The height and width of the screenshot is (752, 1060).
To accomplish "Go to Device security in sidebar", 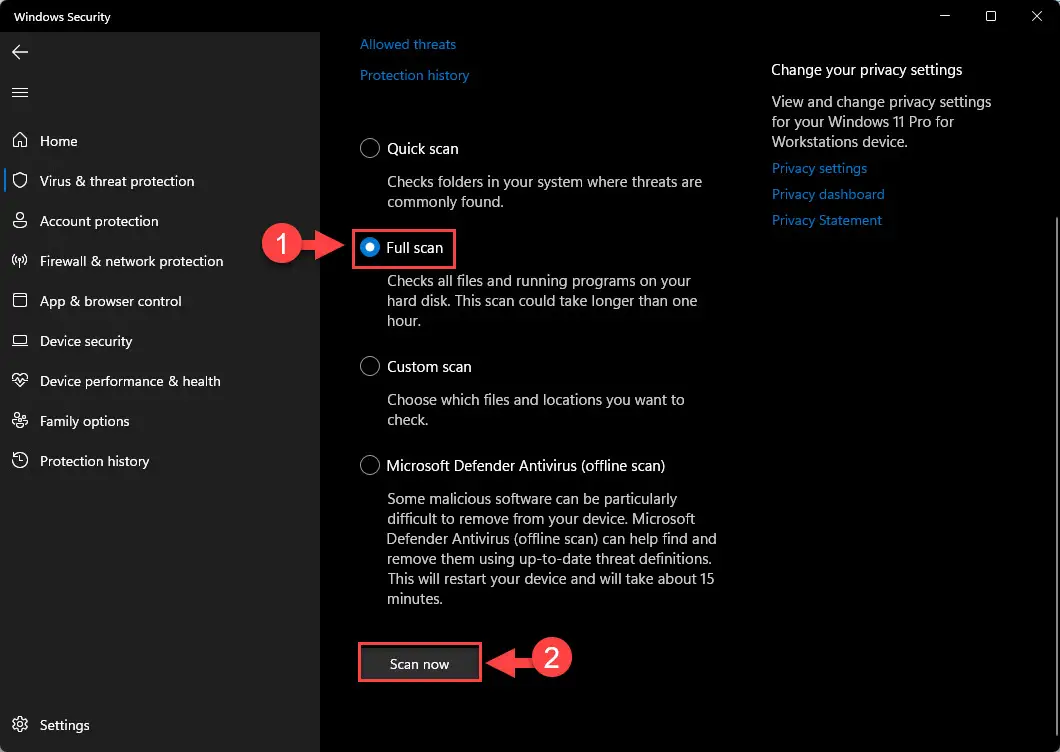I will pyautogui.click(x=86, y=341).
